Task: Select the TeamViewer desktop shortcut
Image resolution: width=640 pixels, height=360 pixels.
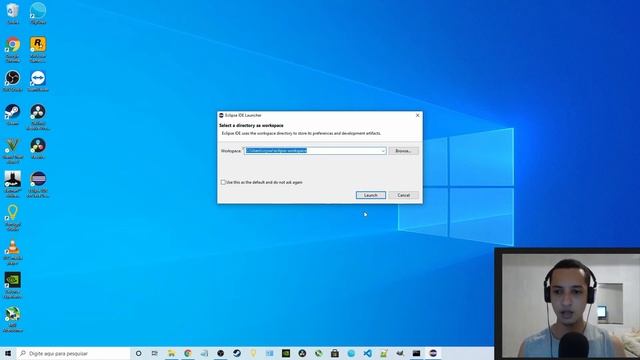Action: [38, 81]
